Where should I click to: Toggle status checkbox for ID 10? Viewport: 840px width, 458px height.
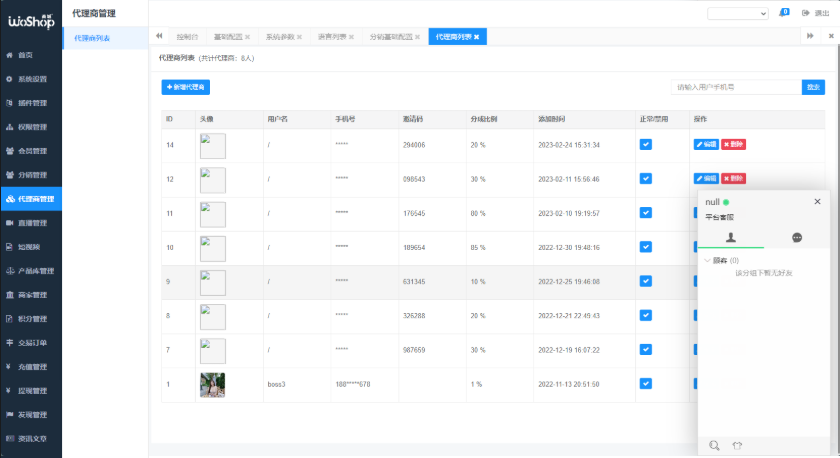[646, 247]
